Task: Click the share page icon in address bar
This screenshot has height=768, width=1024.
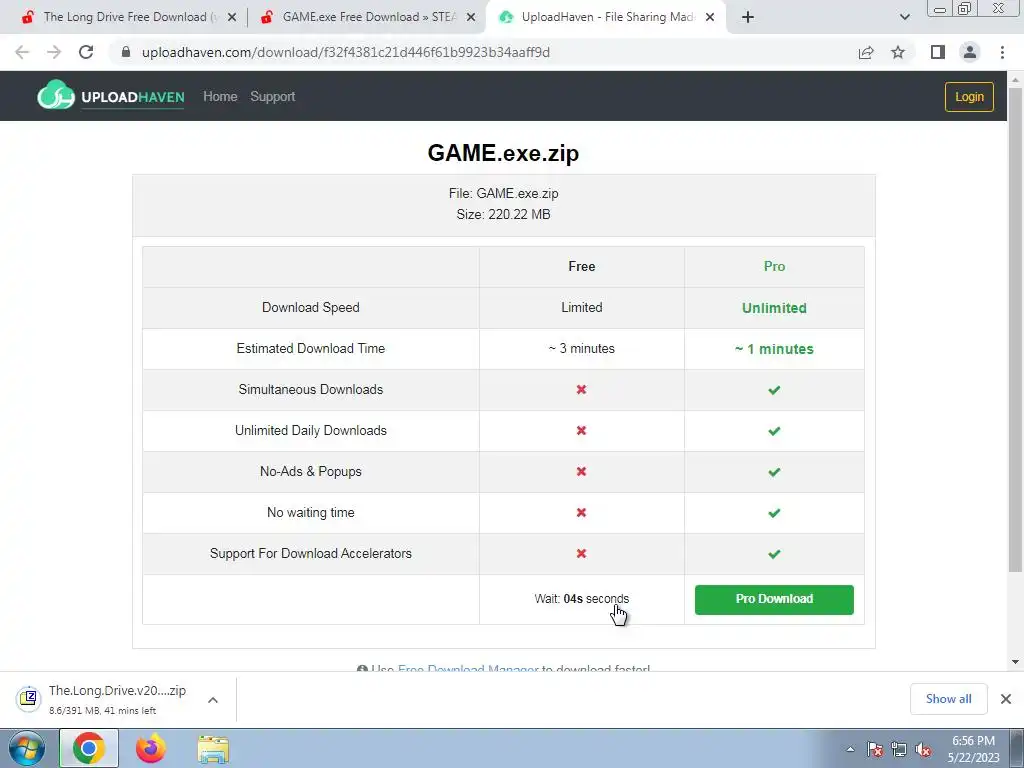Action: point(866,52)
